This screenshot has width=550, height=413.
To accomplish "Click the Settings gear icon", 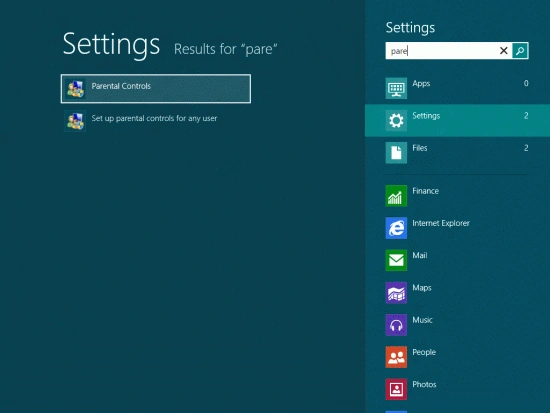I will click(x=396, y=120).
